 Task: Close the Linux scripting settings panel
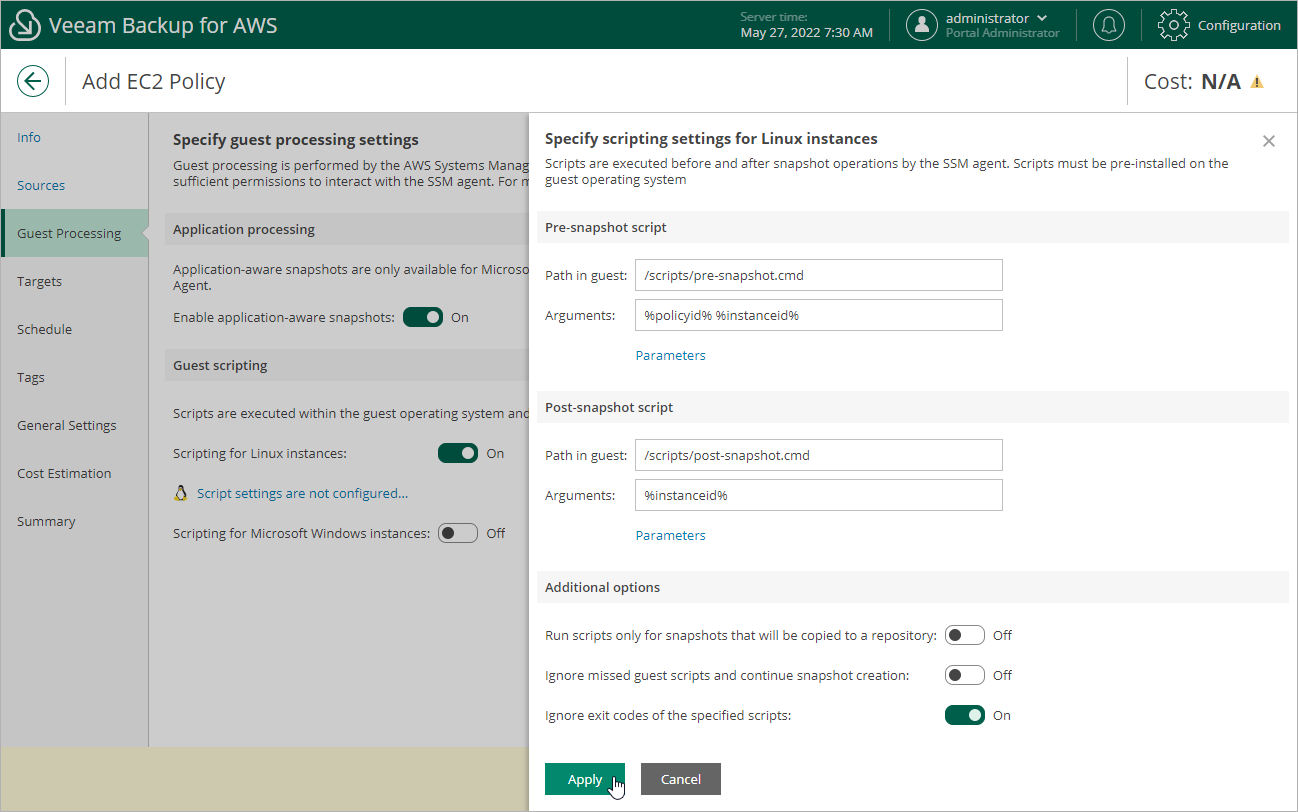(1268, 141)
